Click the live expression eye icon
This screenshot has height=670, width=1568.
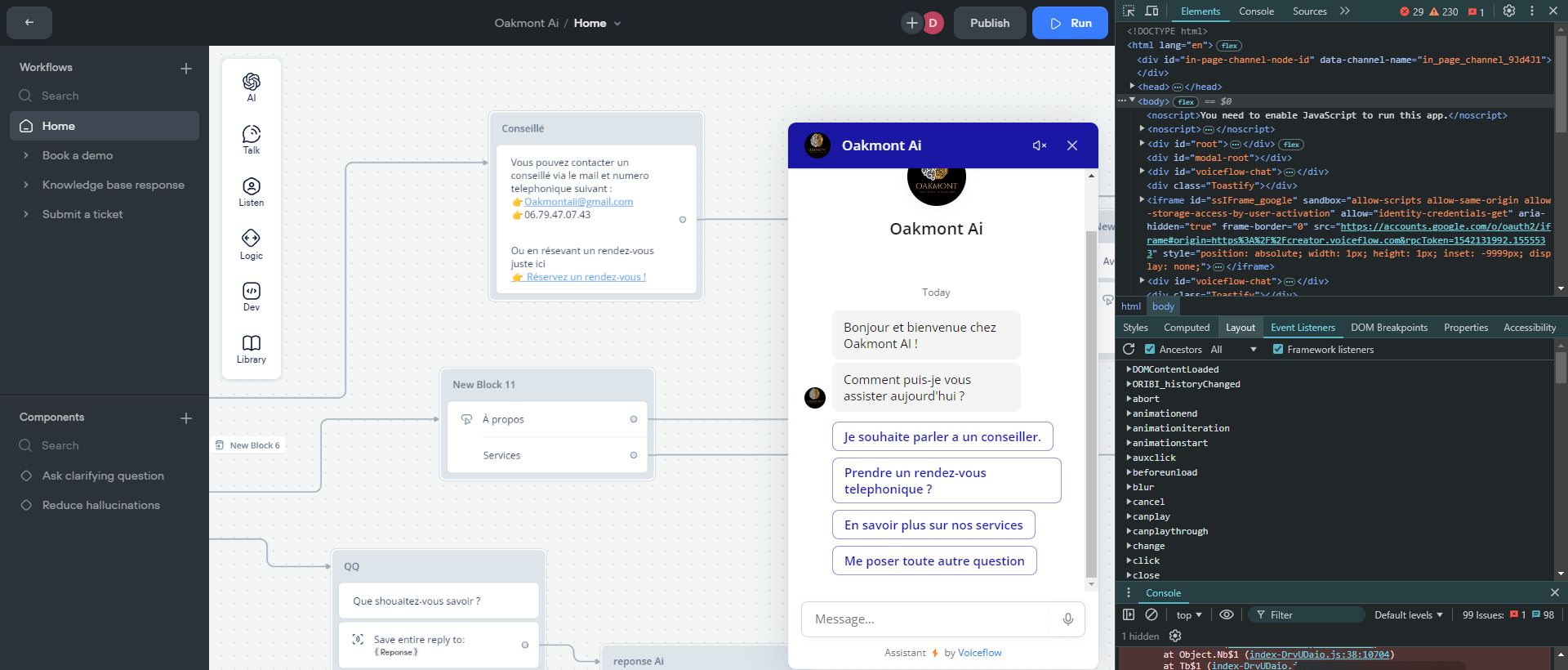1227,614
